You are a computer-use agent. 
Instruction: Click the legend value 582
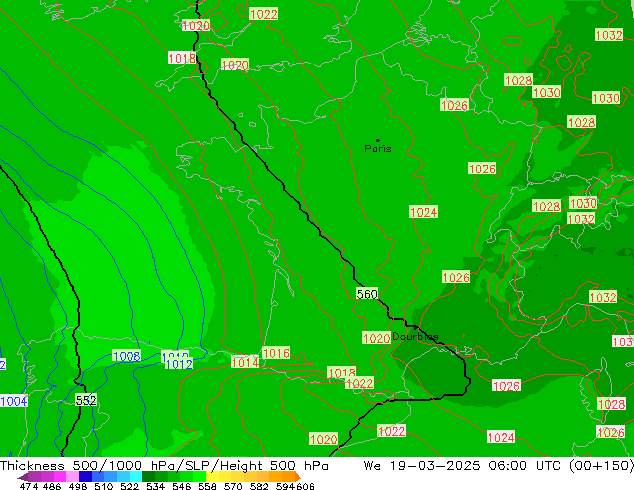259,486
